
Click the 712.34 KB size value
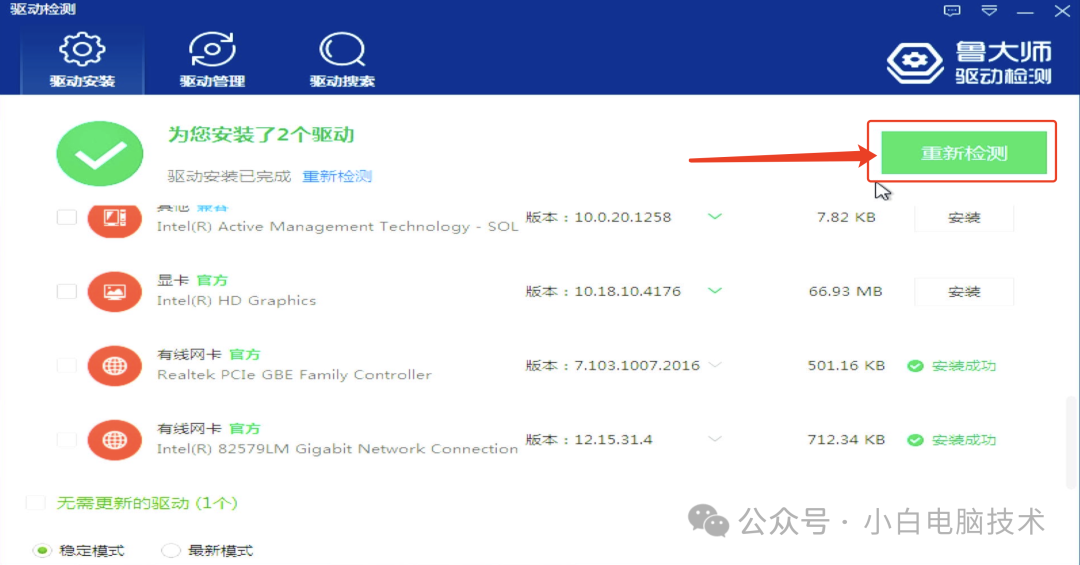click(x=846, y=440)
